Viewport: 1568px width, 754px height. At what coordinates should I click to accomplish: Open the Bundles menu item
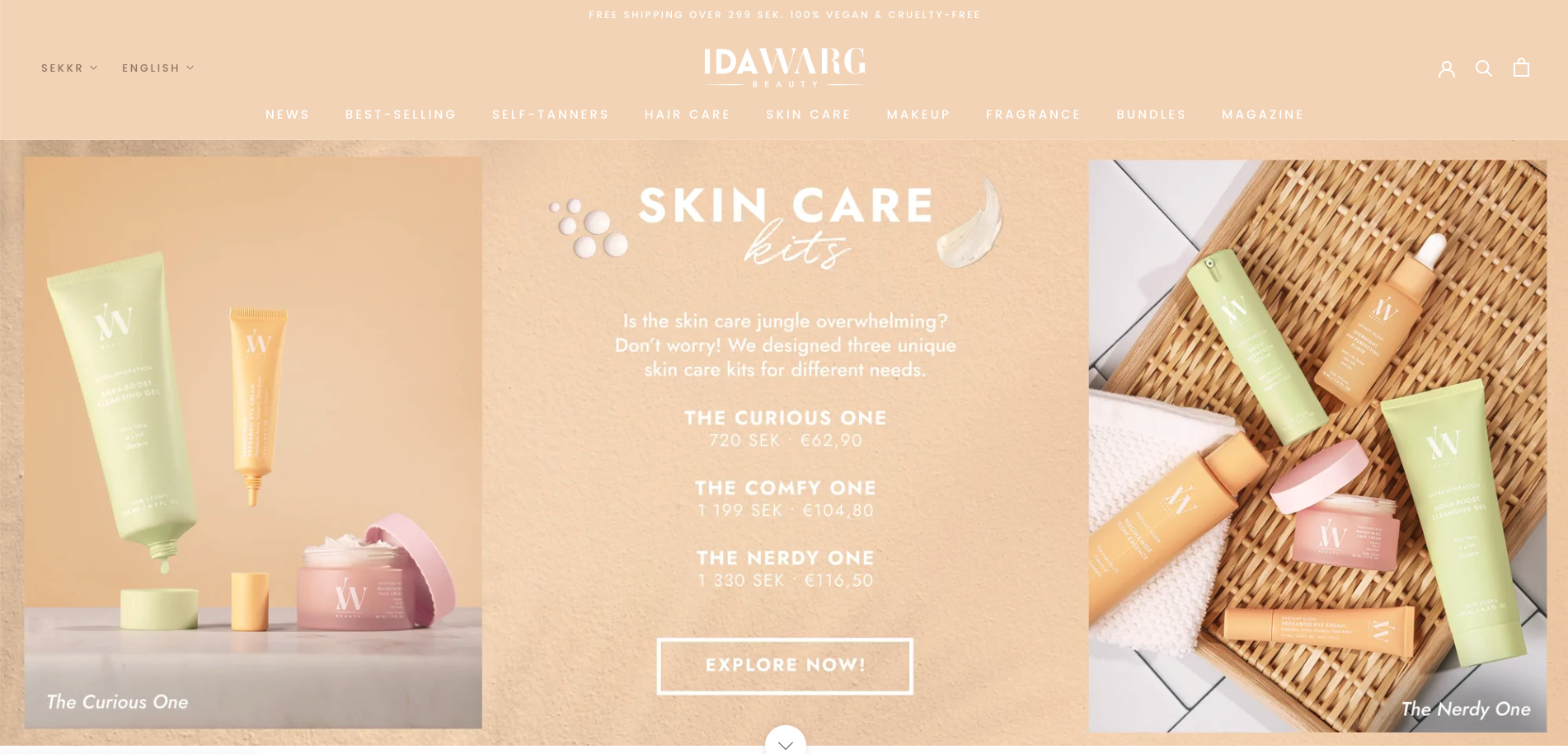1151,115
